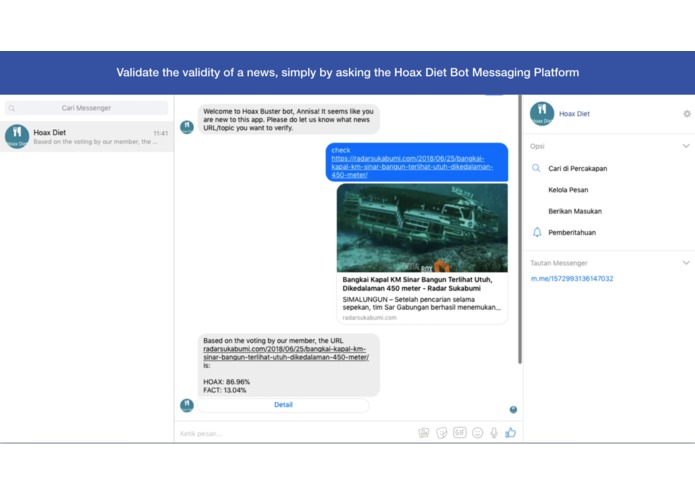This screenshot has width=695, height=494.
Task: Click Hoax Diet avatar in conversation list
Action: 17,136
